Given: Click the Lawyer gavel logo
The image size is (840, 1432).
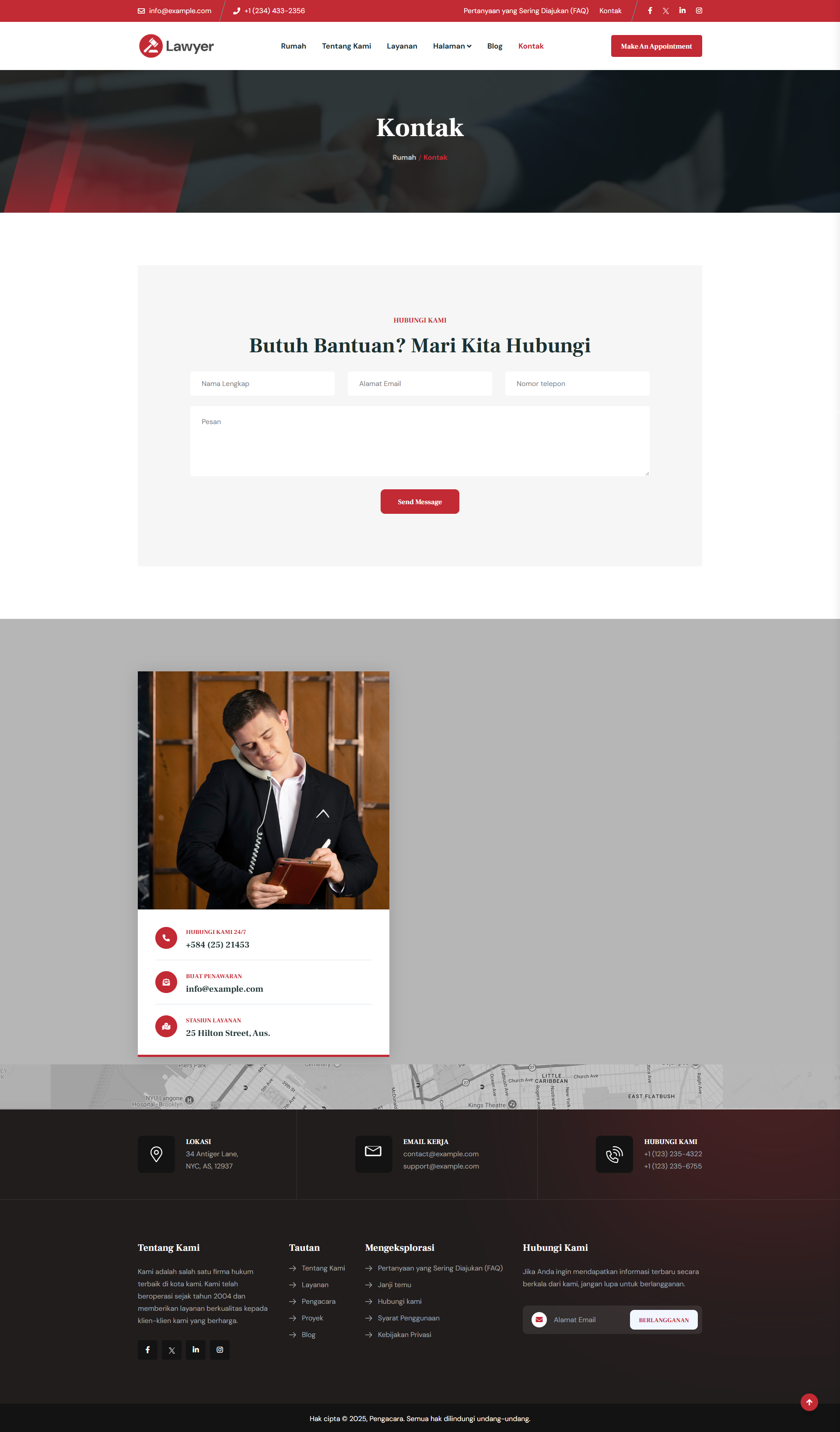Looking at the screenshot, I should pos(176,46).
